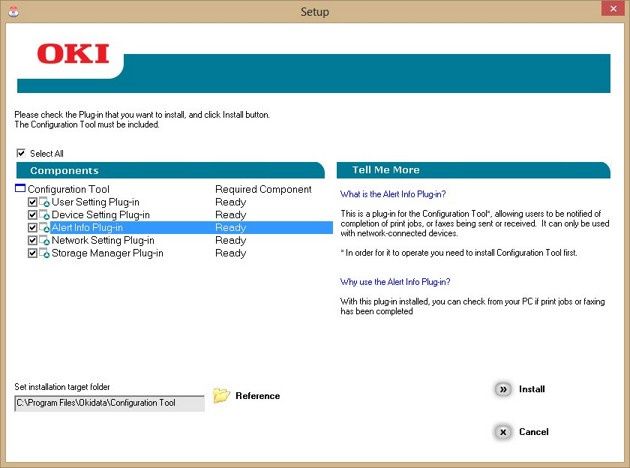Click the Install button label
The height and width of the screenshot is (468, 630).
532,389
